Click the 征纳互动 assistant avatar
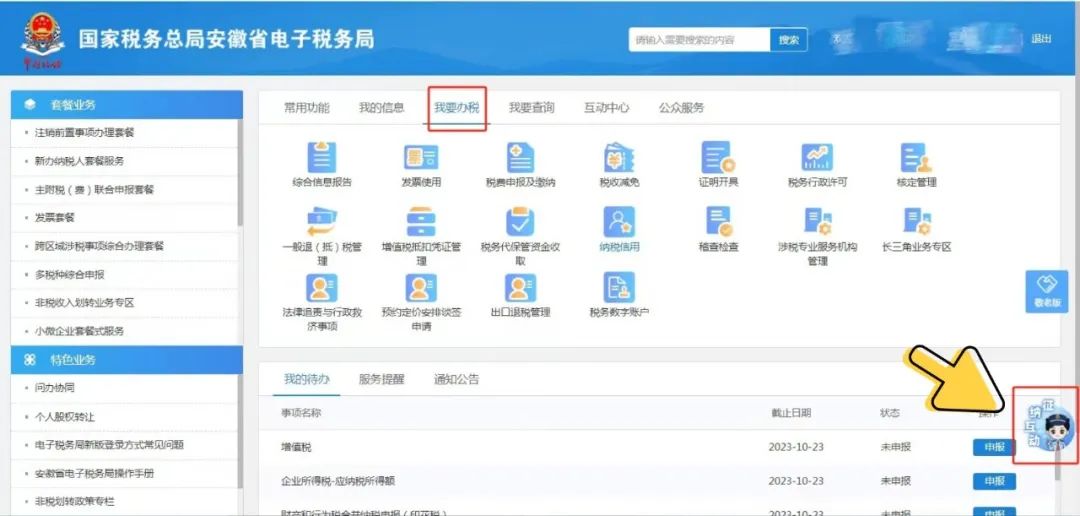Viewport: 1080px width, 516px height. pos(1049,427)
